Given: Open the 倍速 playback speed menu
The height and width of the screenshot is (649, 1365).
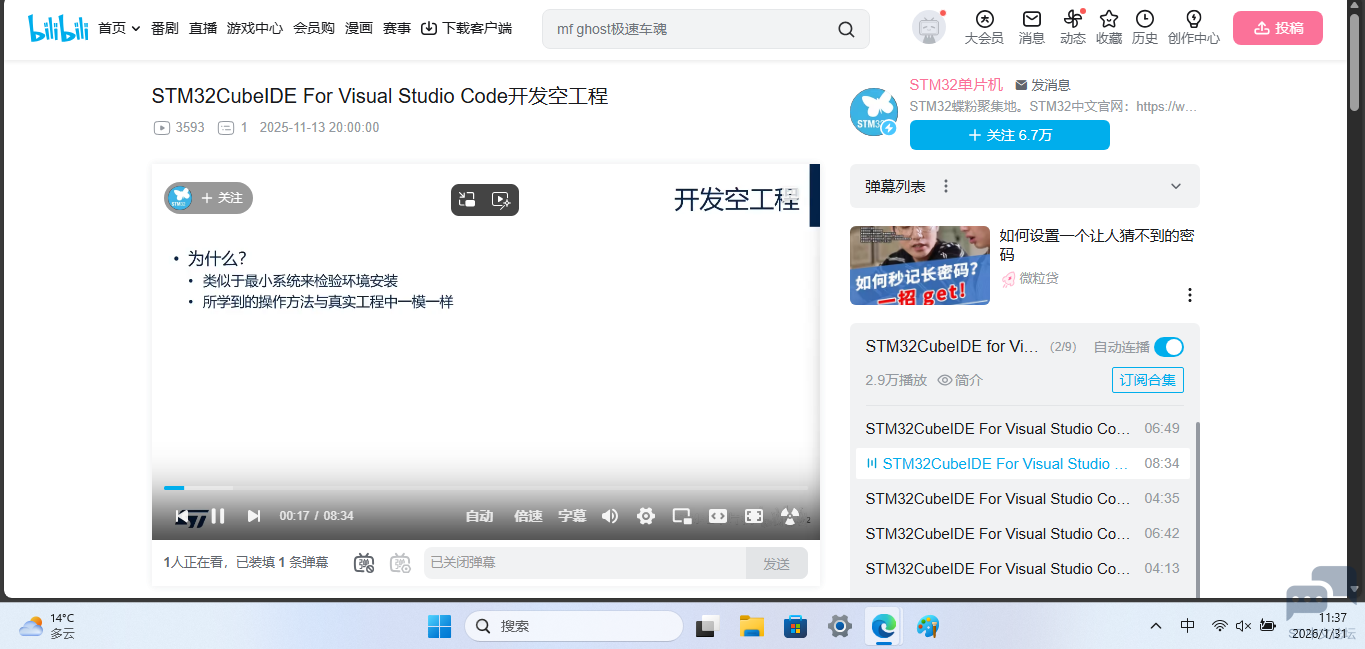Looking at the screenshot, I should coord(527,516).
